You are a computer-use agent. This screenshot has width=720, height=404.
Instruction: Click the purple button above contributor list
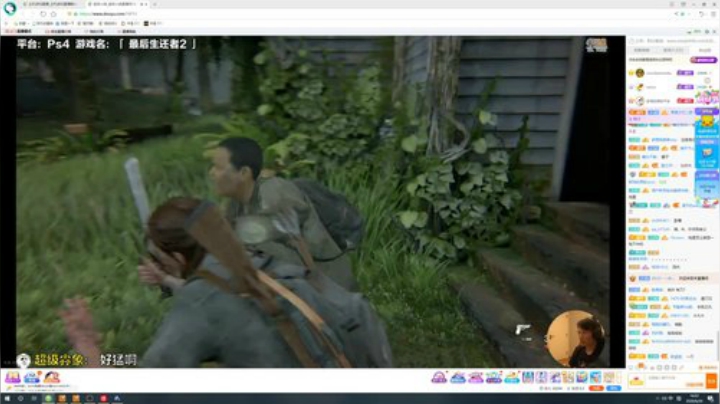click(x=703, y=60)
